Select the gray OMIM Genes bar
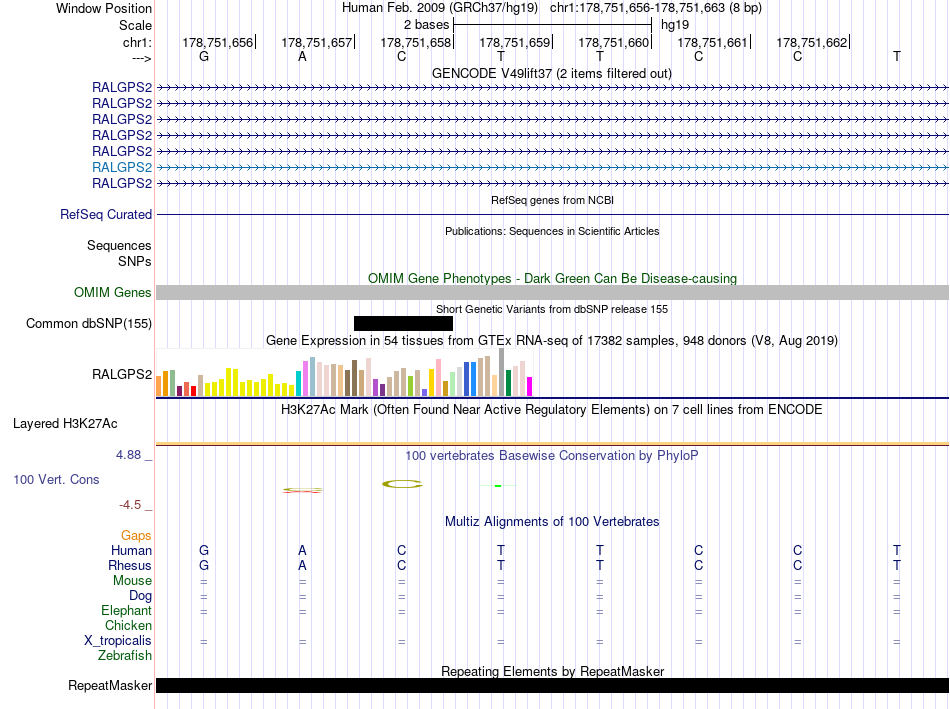This screenshot has height=709, width=950. (x=552, y=293)
